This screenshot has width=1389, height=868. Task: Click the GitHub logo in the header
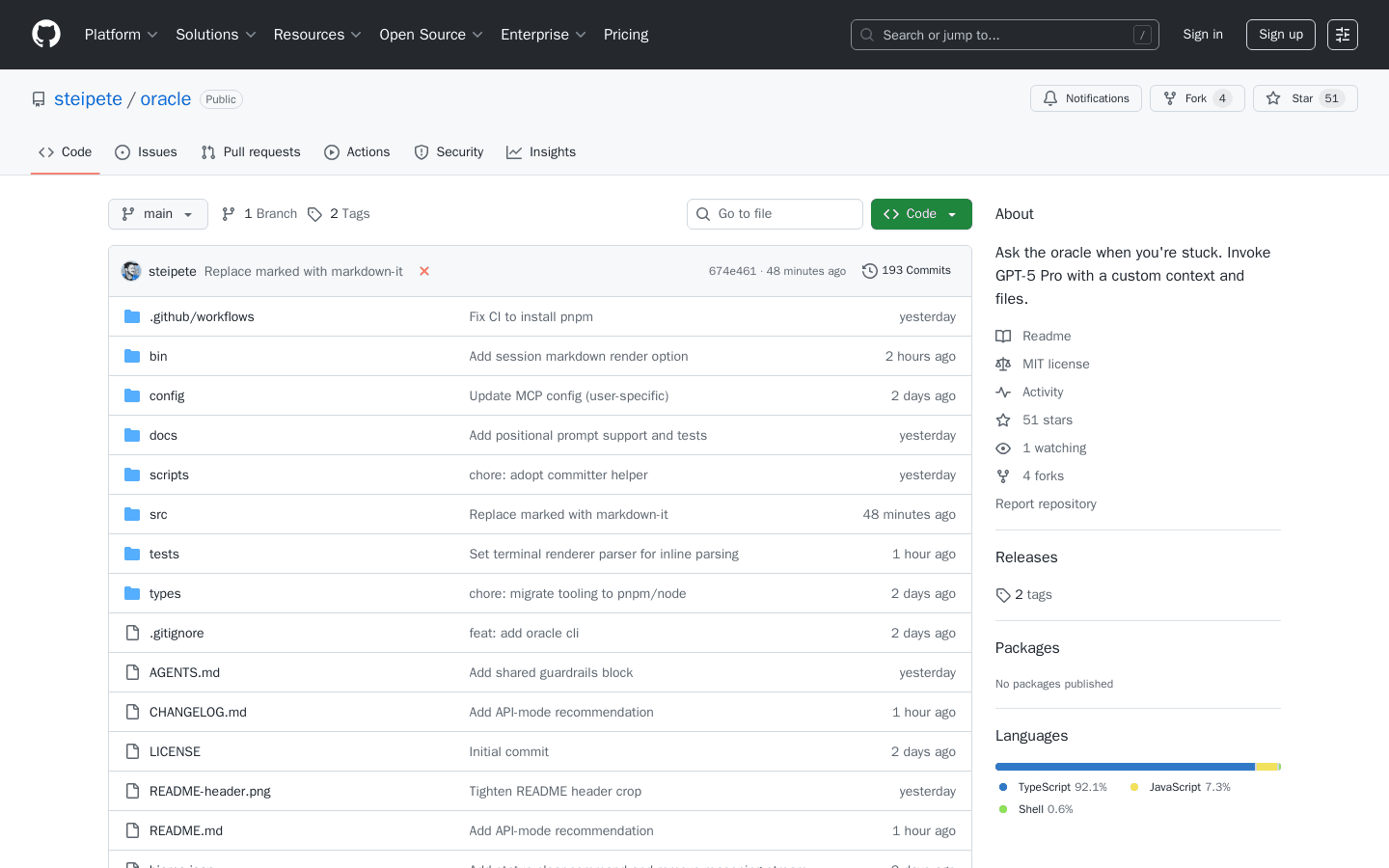click(x=45, y=34)
